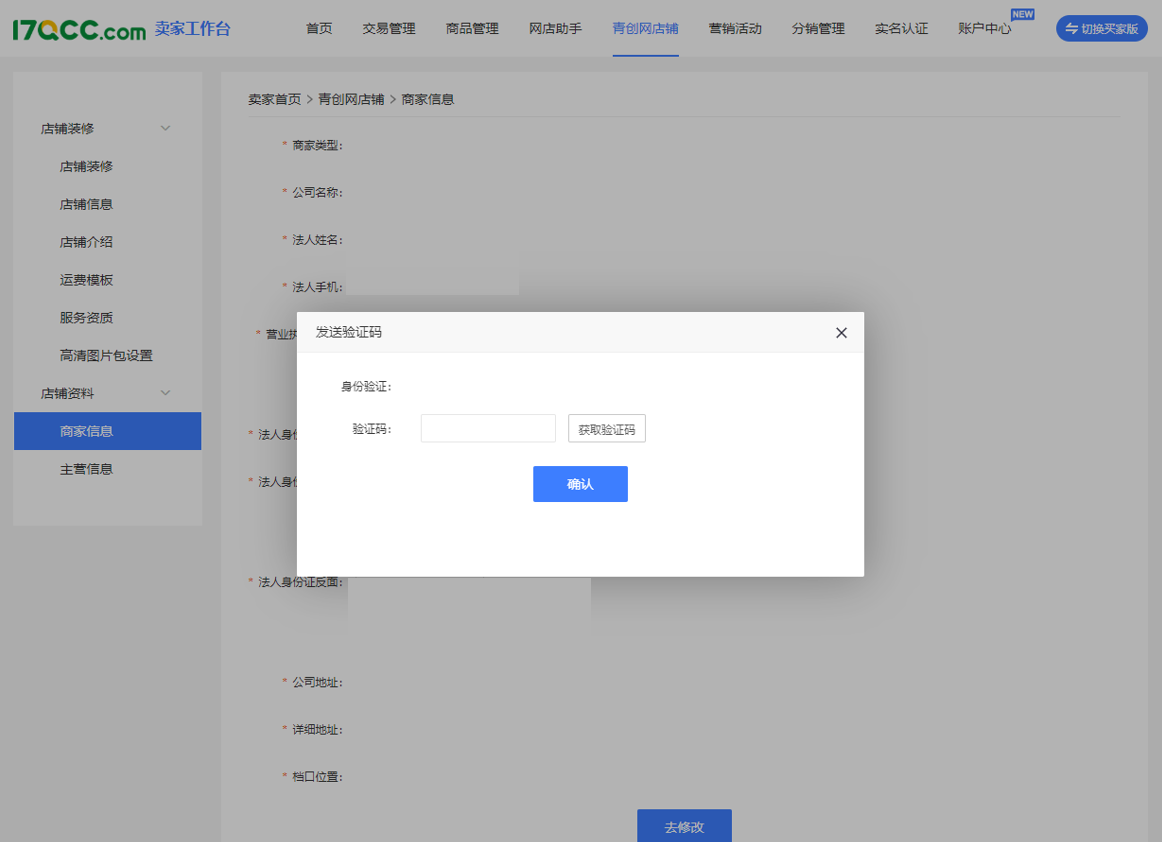Click the 获取验证码 button
The width and height of the screenshot is (1162, 842).
(x=606, y=429)
